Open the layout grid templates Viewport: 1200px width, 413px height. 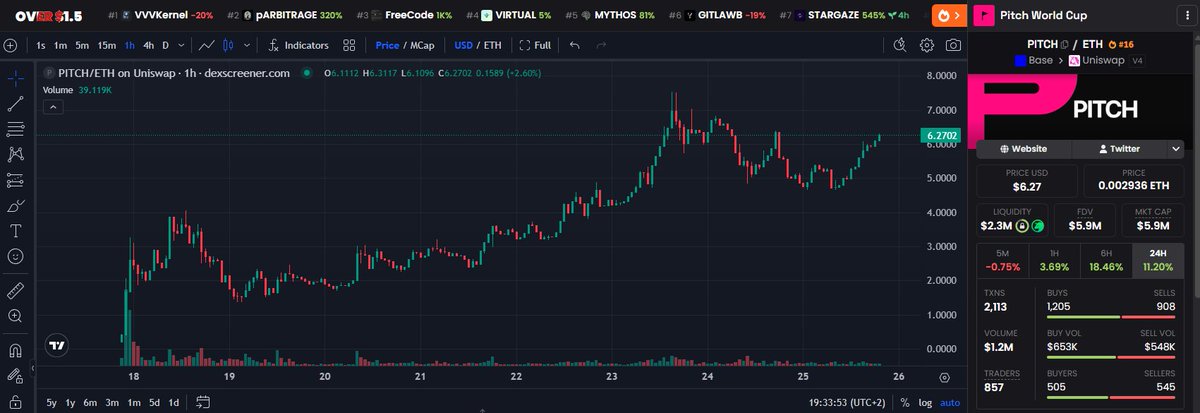349,45
